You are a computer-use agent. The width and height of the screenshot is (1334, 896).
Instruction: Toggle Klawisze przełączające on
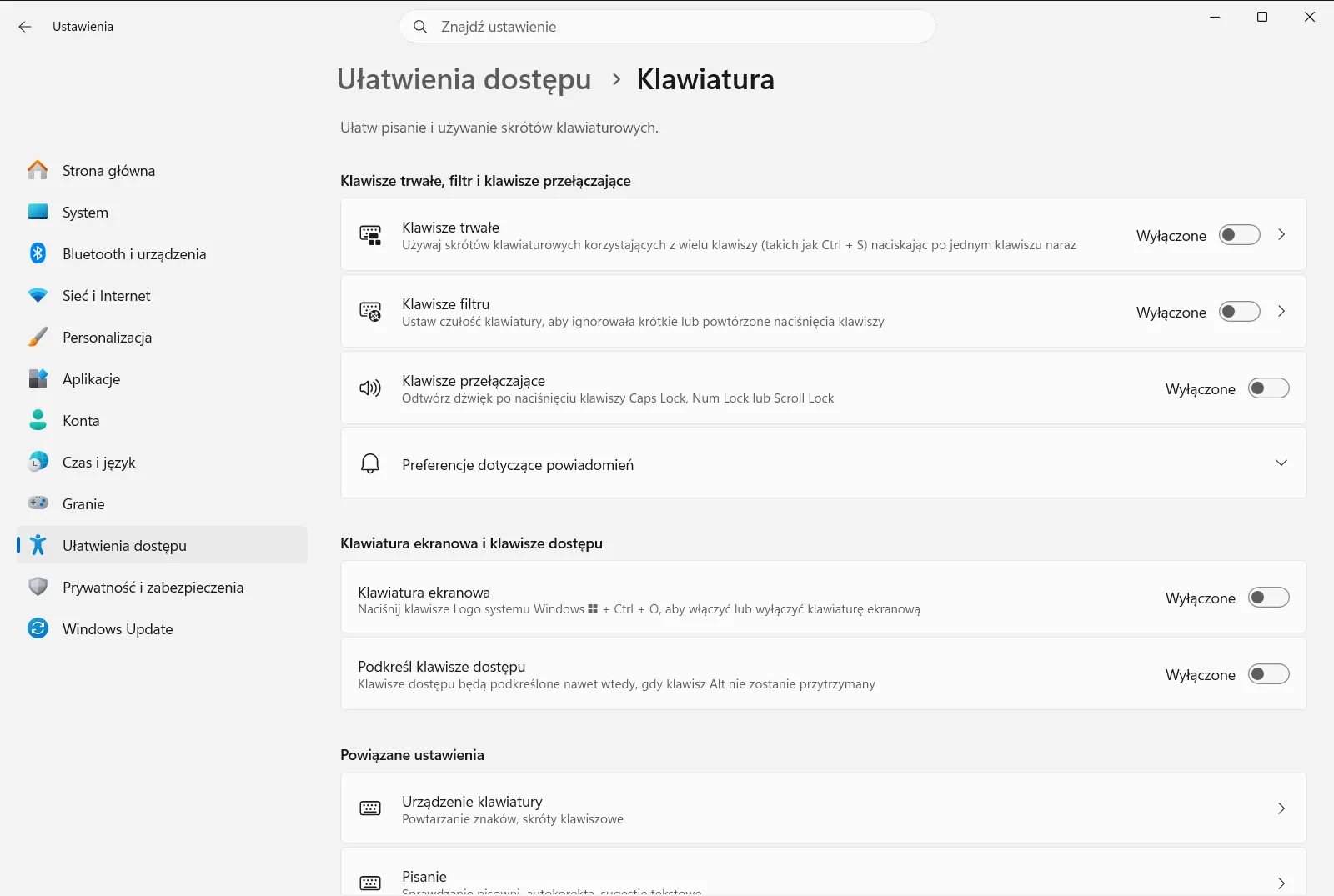tap(1269, 388)
